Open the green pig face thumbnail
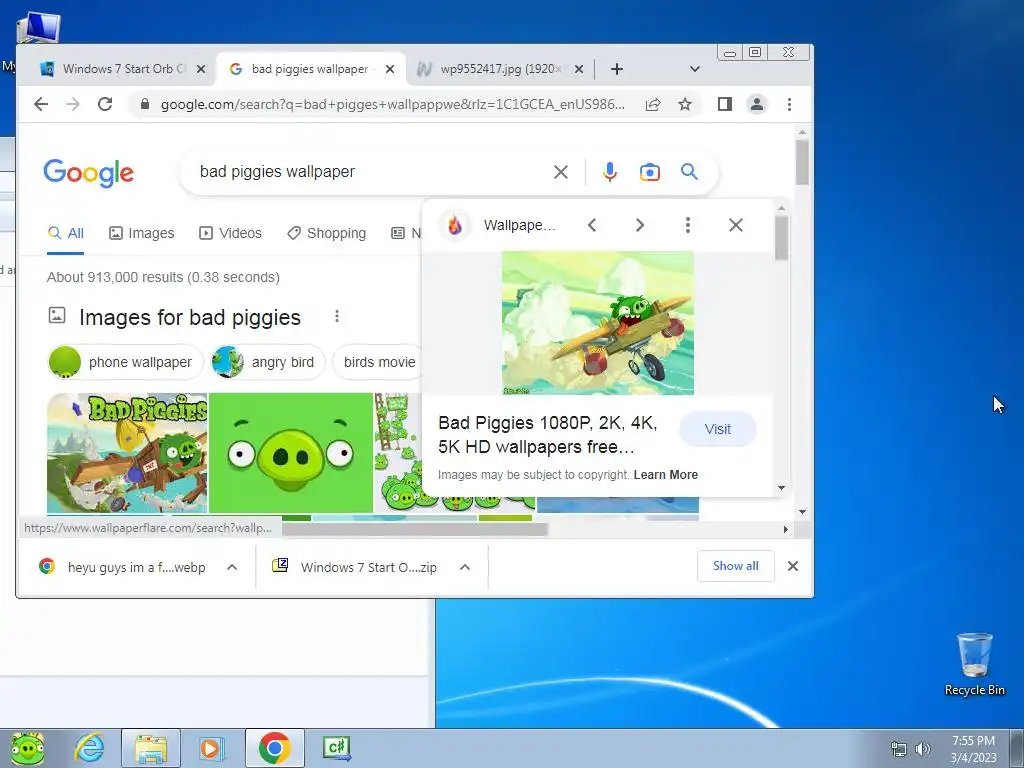 pyautogui.click(x=291, y=453)
